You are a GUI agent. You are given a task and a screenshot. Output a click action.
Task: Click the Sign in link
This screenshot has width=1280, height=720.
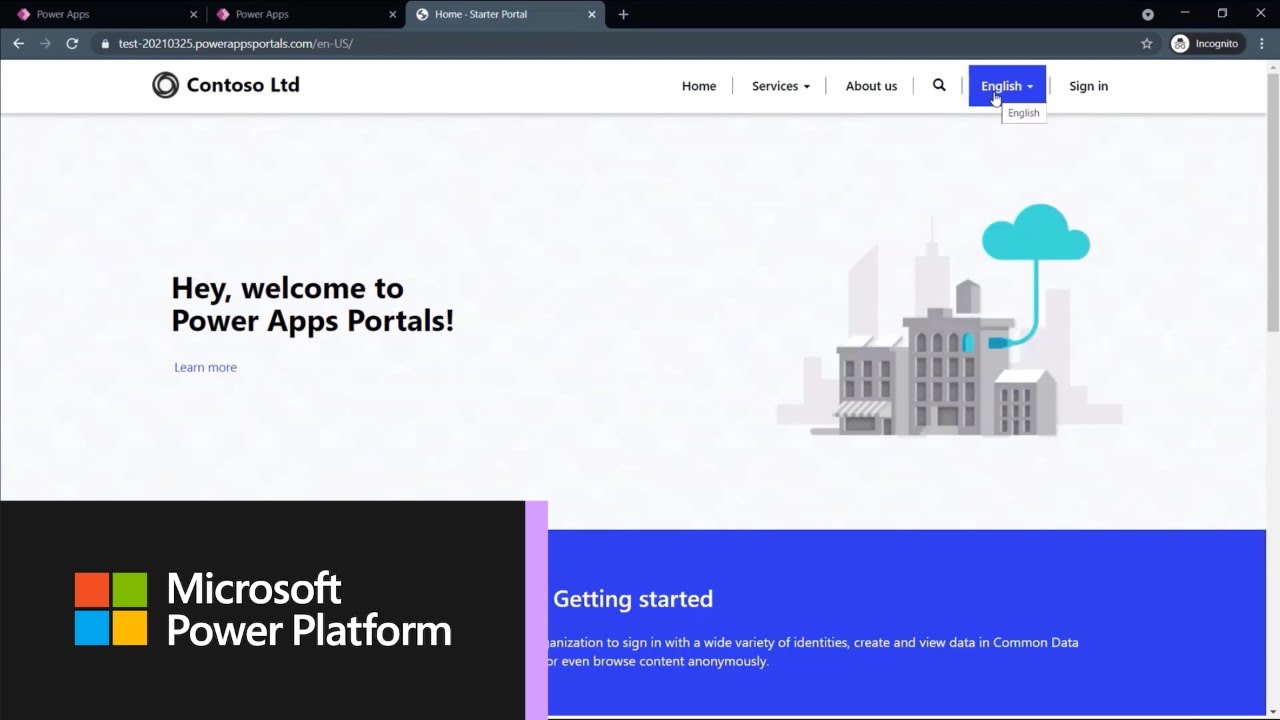[1088, 86]
